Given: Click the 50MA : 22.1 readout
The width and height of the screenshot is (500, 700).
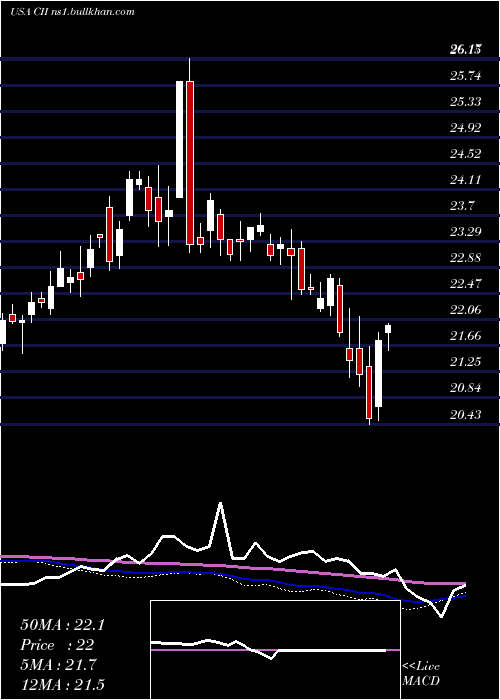Looking at the screenshot, I should click(62, 625).
